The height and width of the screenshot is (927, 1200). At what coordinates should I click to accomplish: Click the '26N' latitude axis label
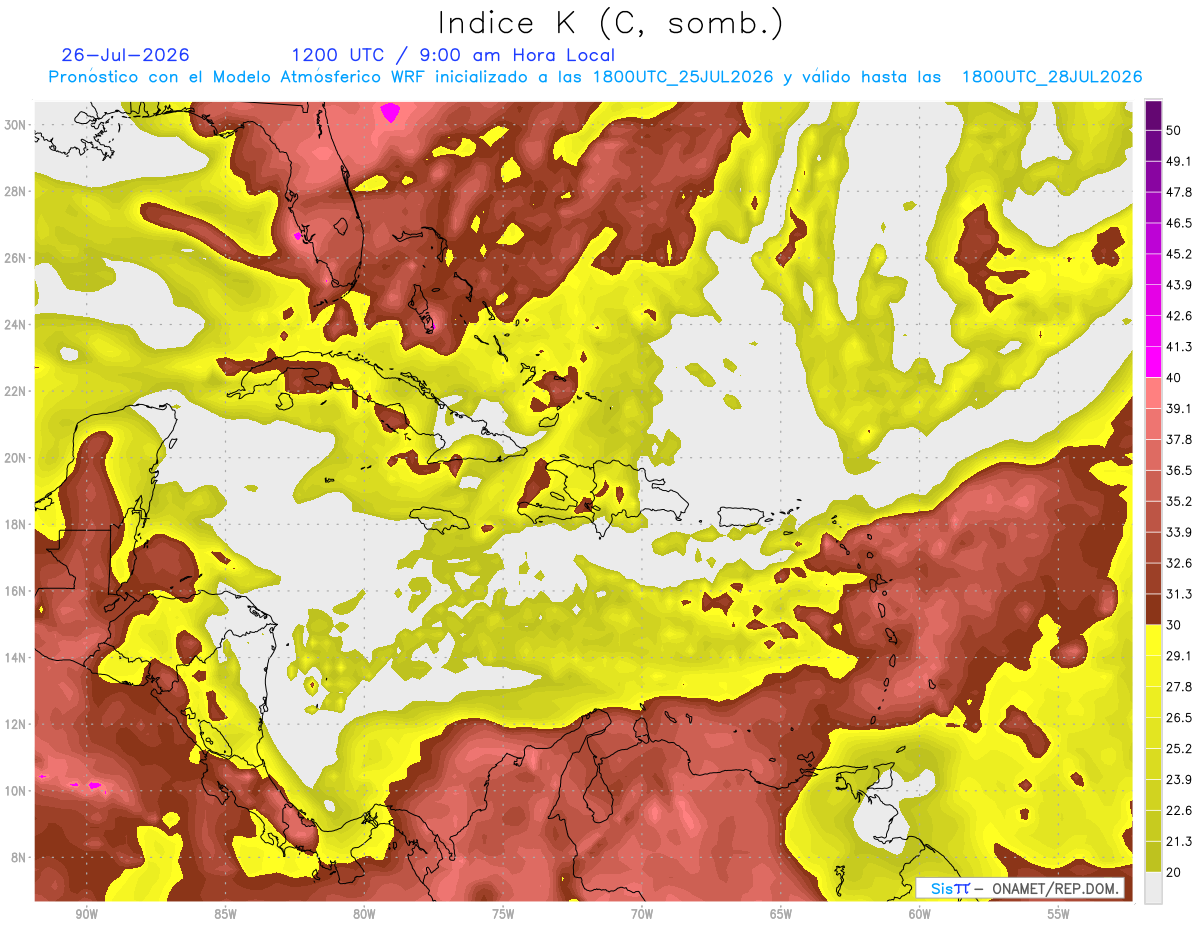pyautogui.click(x=15, y=258)
